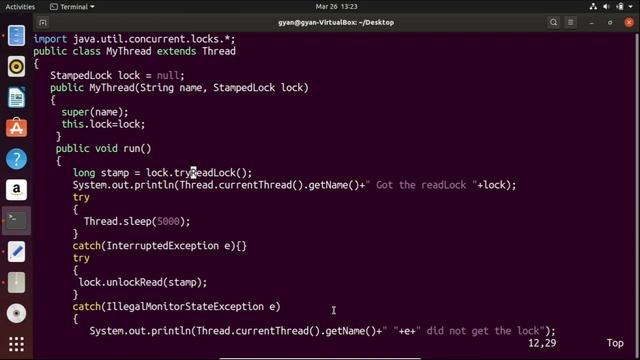
Task: Show Applications grid
Action: click(x=16, y=344)
